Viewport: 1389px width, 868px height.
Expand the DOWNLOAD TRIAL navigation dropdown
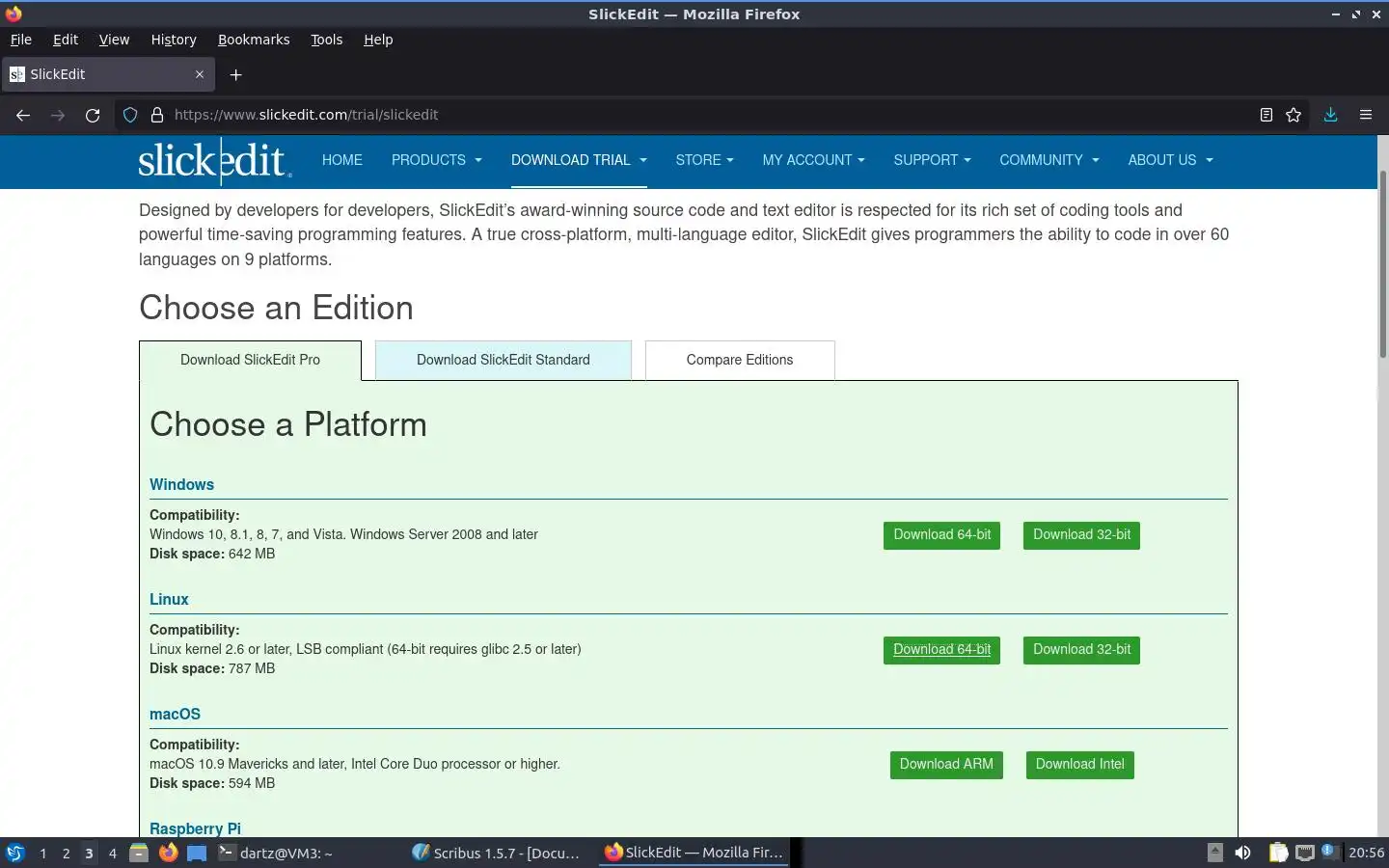coord(579,160)
